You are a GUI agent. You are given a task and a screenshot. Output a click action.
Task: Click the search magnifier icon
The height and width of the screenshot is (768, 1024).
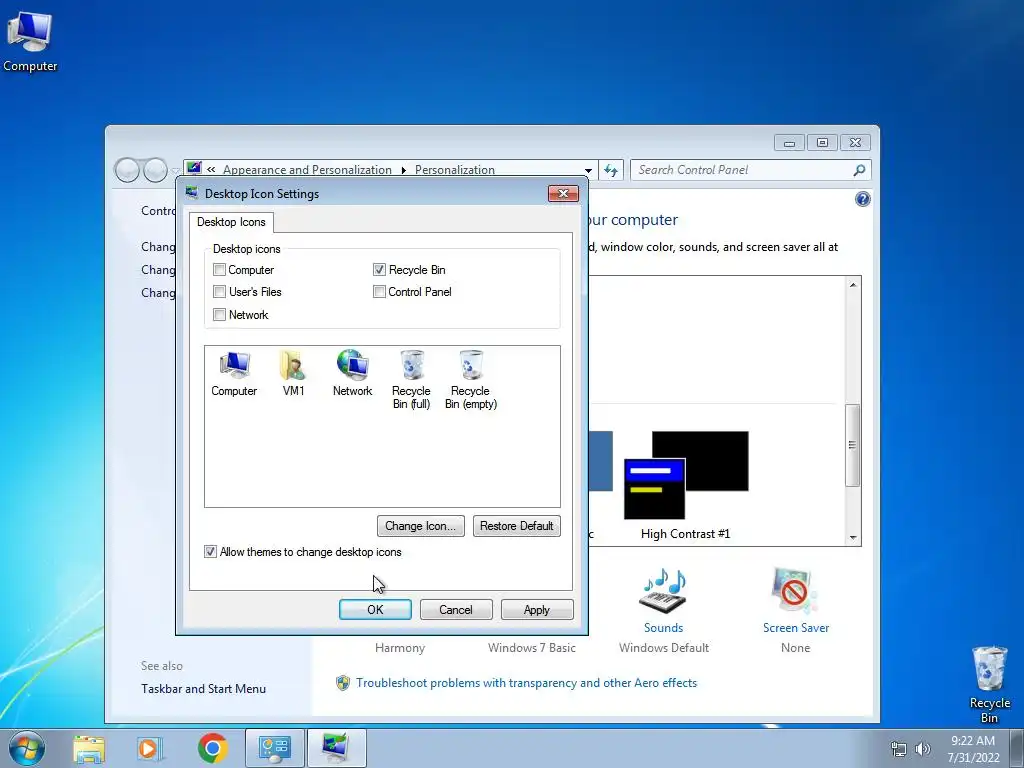coord(859,170)
